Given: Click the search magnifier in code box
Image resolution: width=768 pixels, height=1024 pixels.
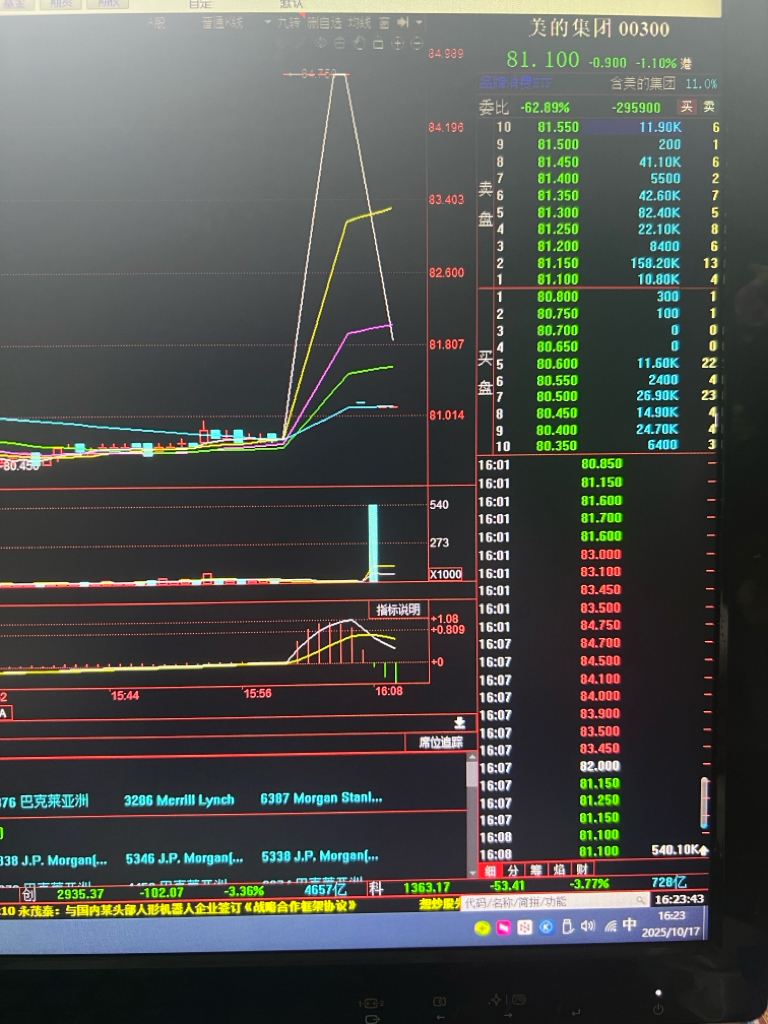Looking at the screenshot, I should pos(641,901).
